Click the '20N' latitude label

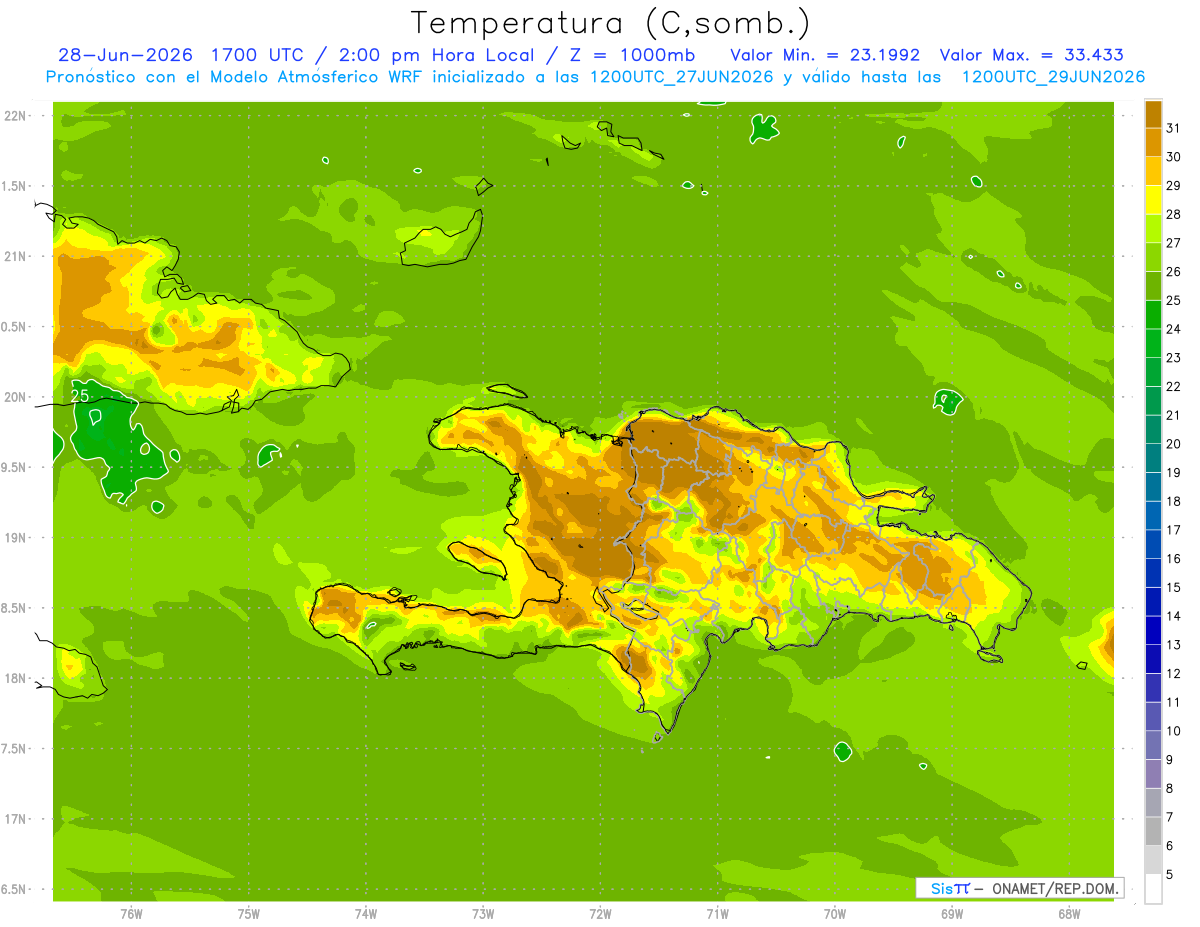click(x=15, y=397)
